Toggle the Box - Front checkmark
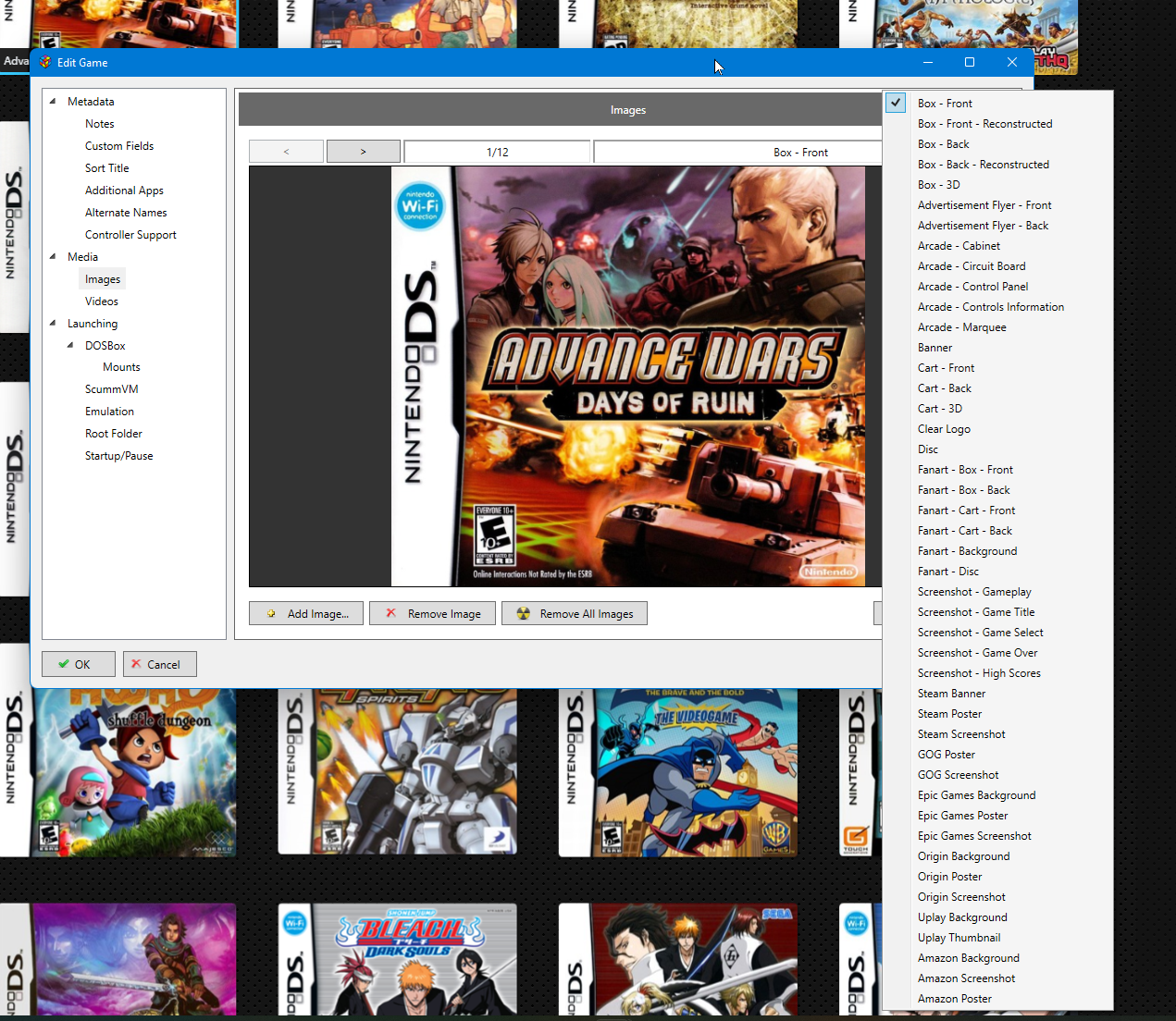The image size is (1176, 1021). 896,103
